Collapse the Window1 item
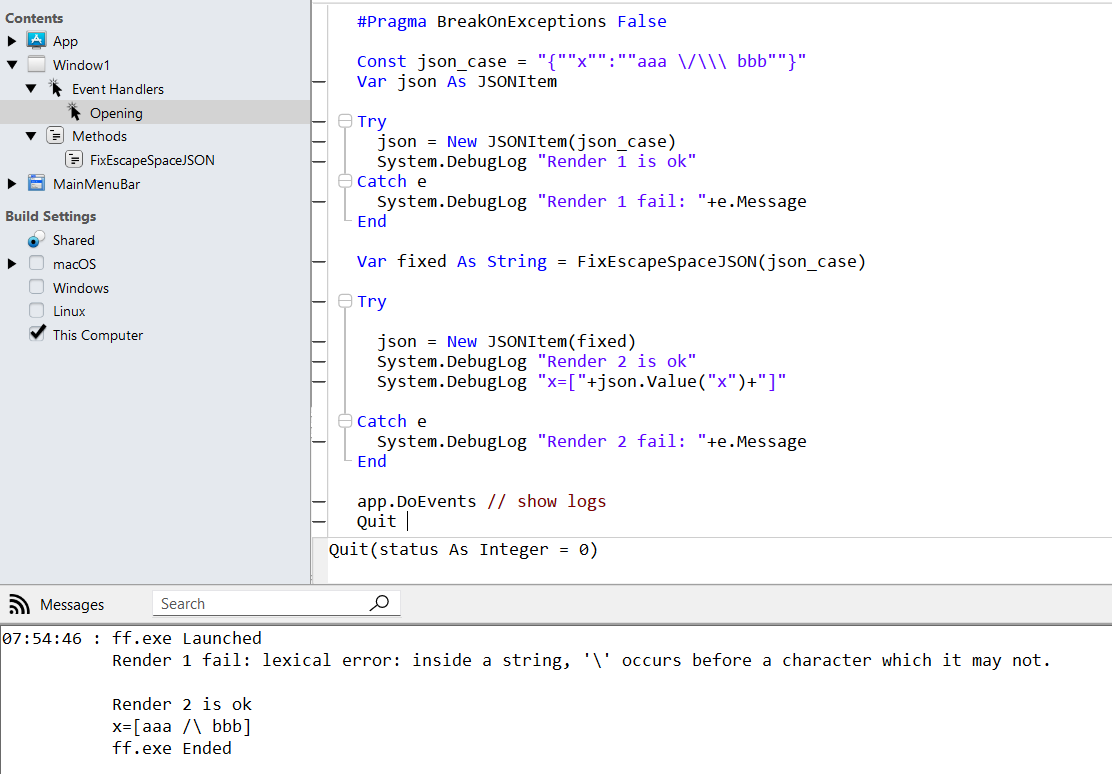 pos(12,65)
